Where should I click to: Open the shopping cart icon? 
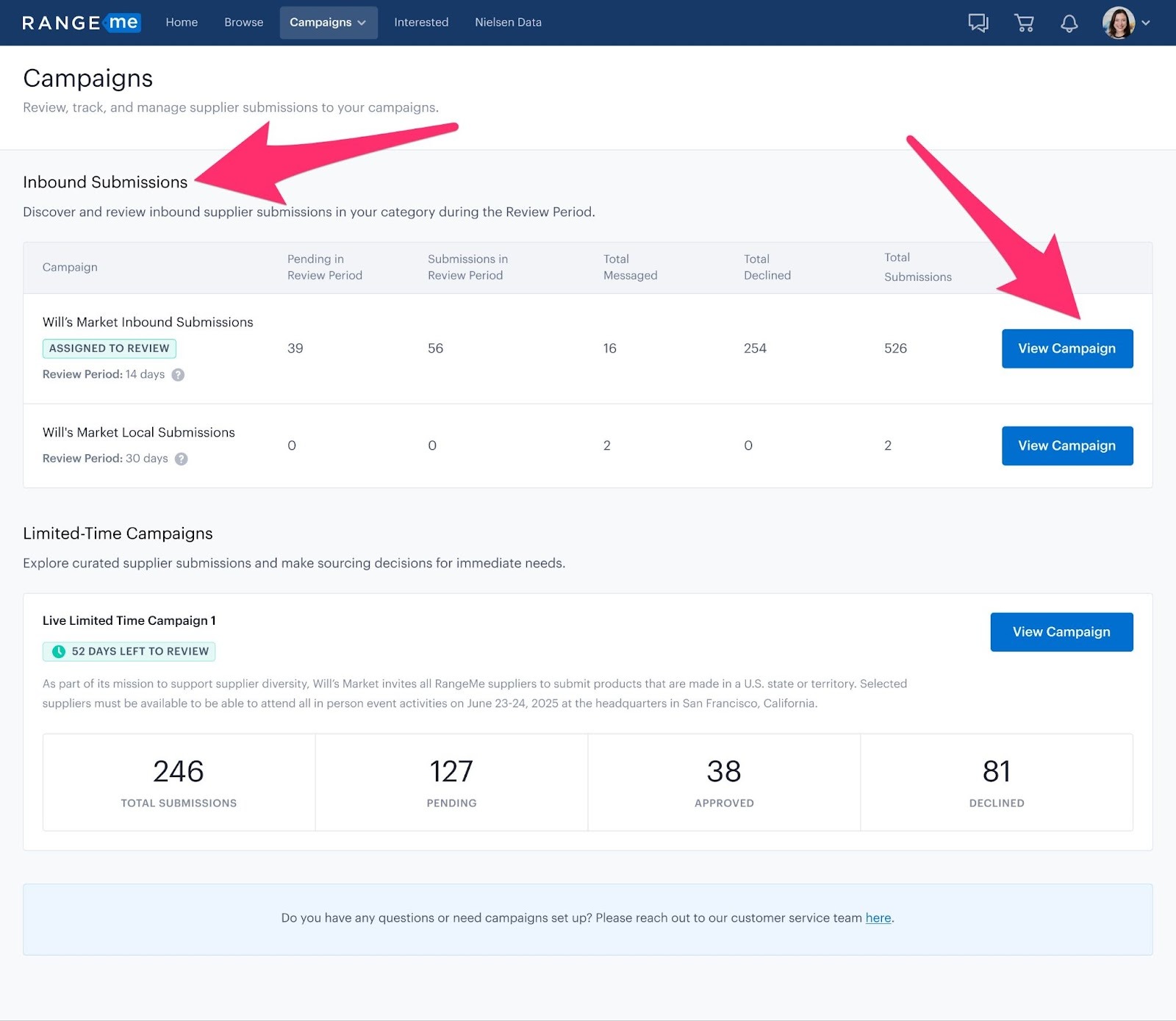tap(1024, 23)
